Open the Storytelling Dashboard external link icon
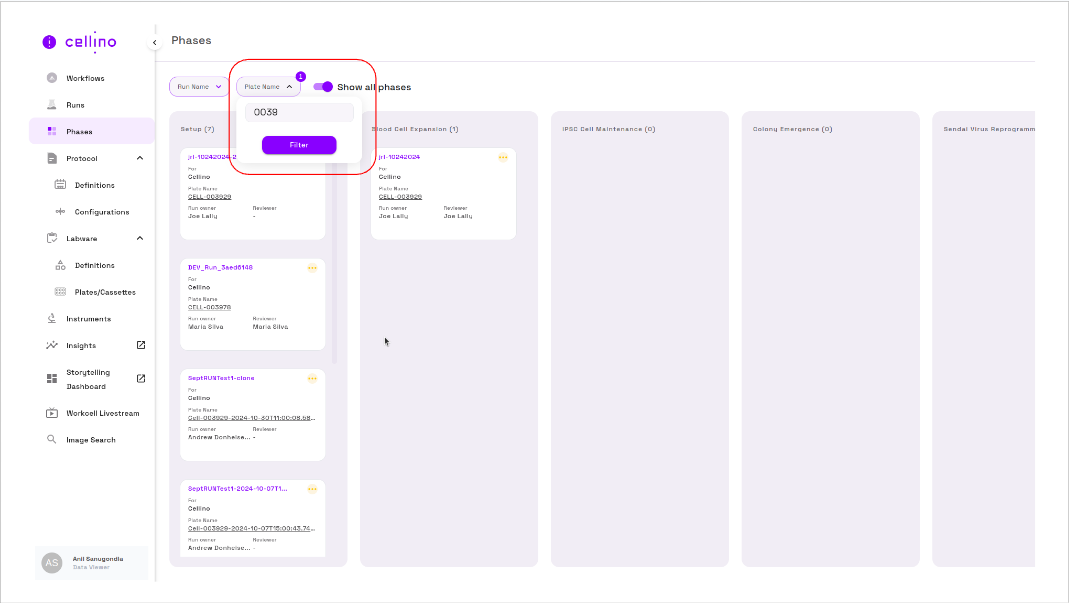This screenshot has width=1069, height=603. point(141,378)
